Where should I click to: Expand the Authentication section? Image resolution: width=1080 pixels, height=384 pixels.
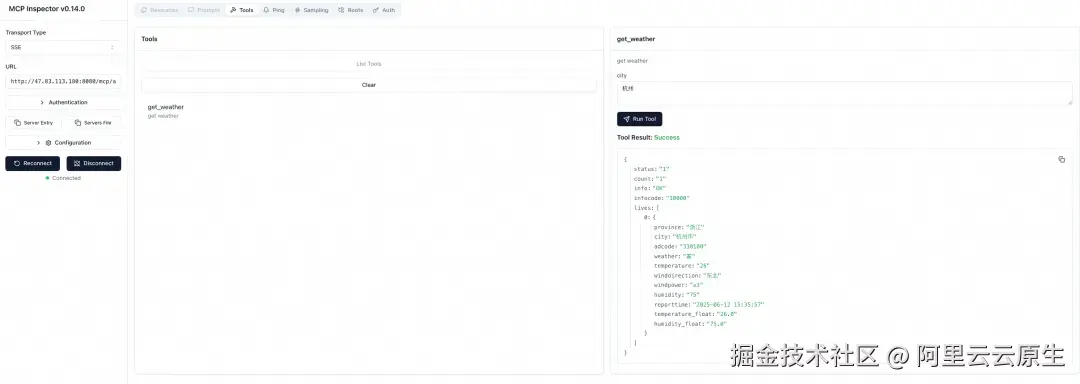(x=63, y=103)
